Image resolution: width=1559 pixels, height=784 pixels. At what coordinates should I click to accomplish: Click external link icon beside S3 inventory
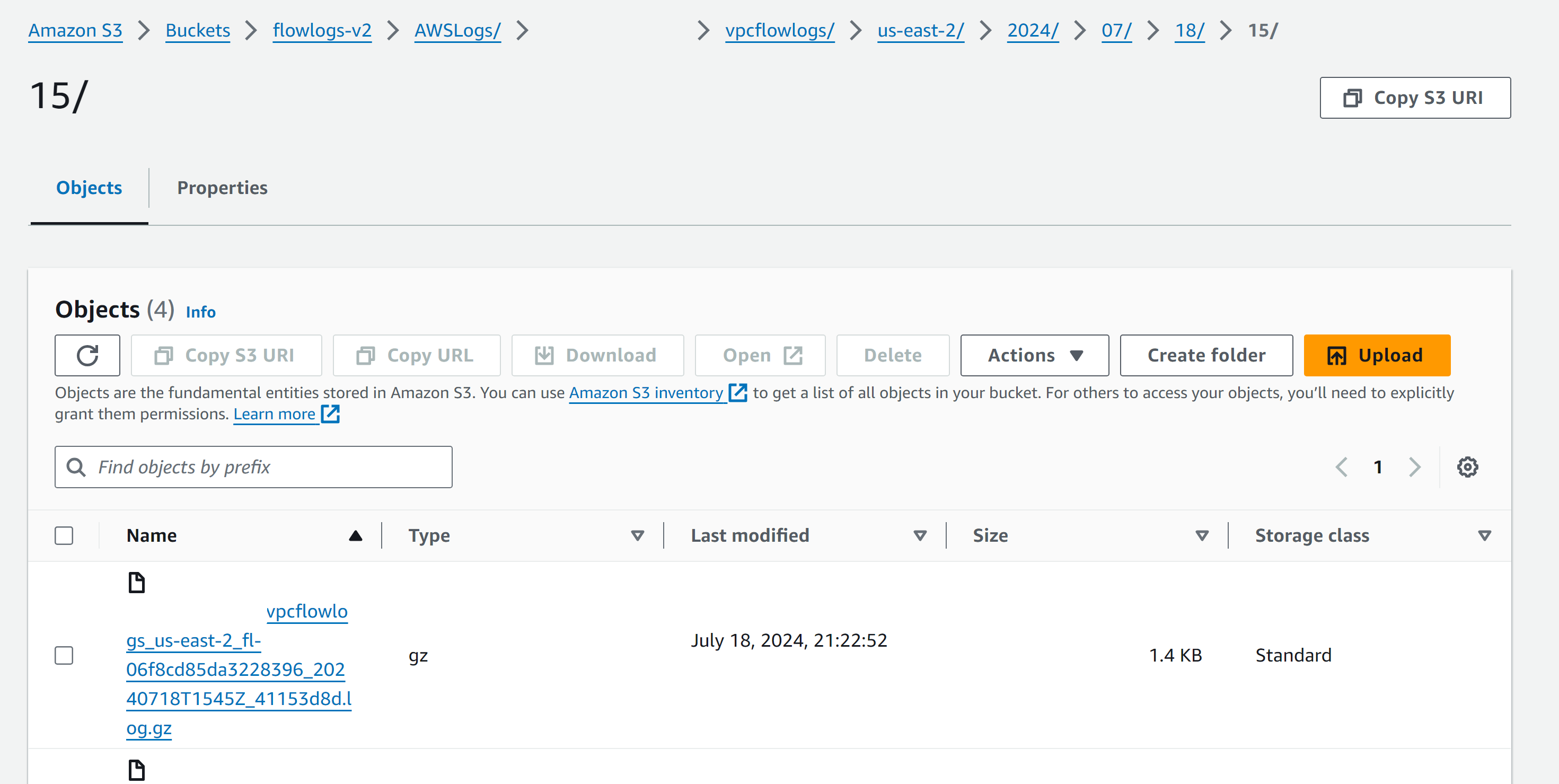[x=738, y=393]
